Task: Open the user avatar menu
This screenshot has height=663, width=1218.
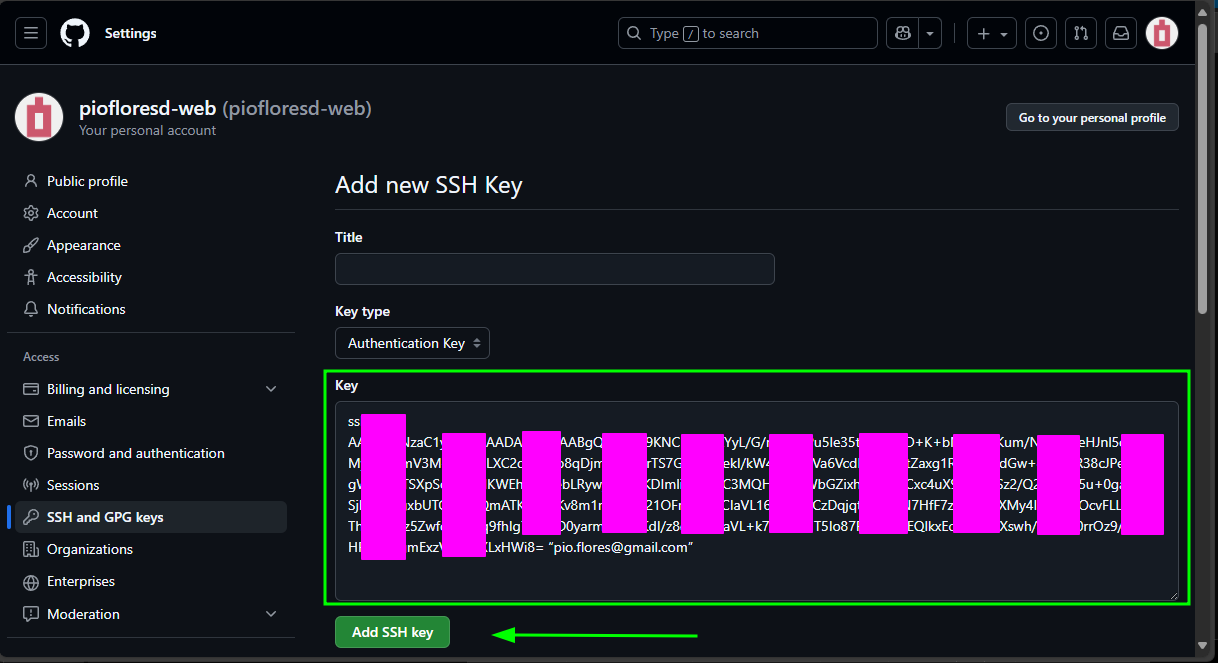Action: coord(1161,33)
